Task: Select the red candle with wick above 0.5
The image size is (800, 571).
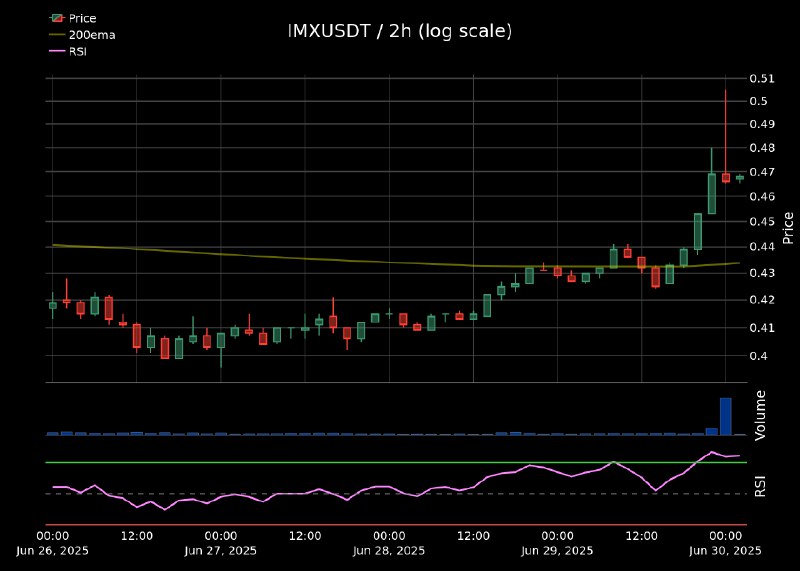Action: tap(726, 178)
